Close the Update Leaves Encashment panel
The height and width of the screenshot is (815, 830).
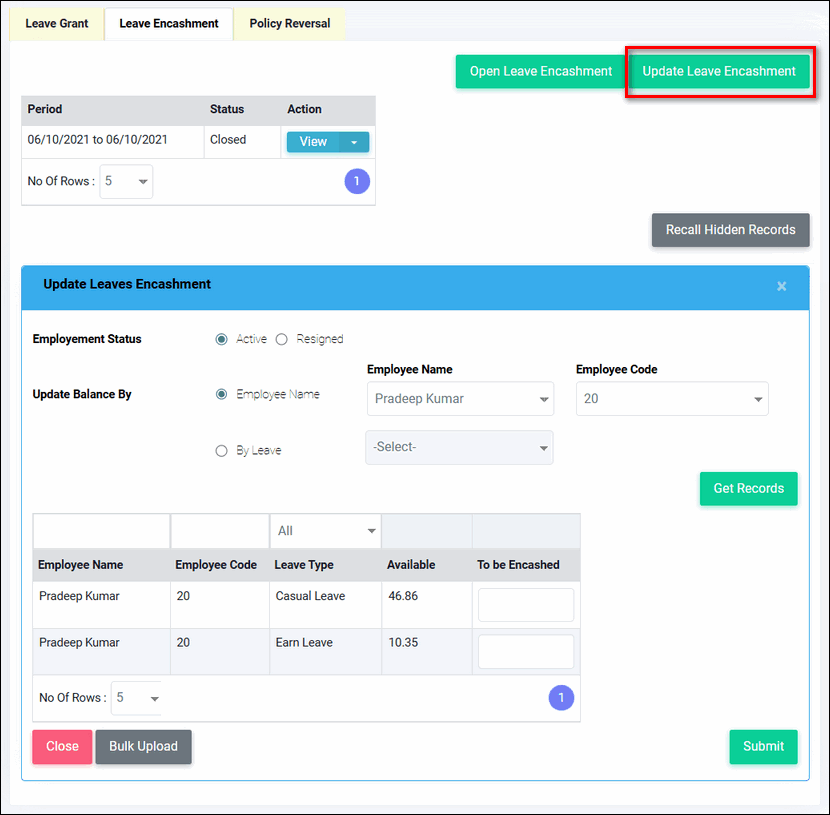tap(781, 286)
